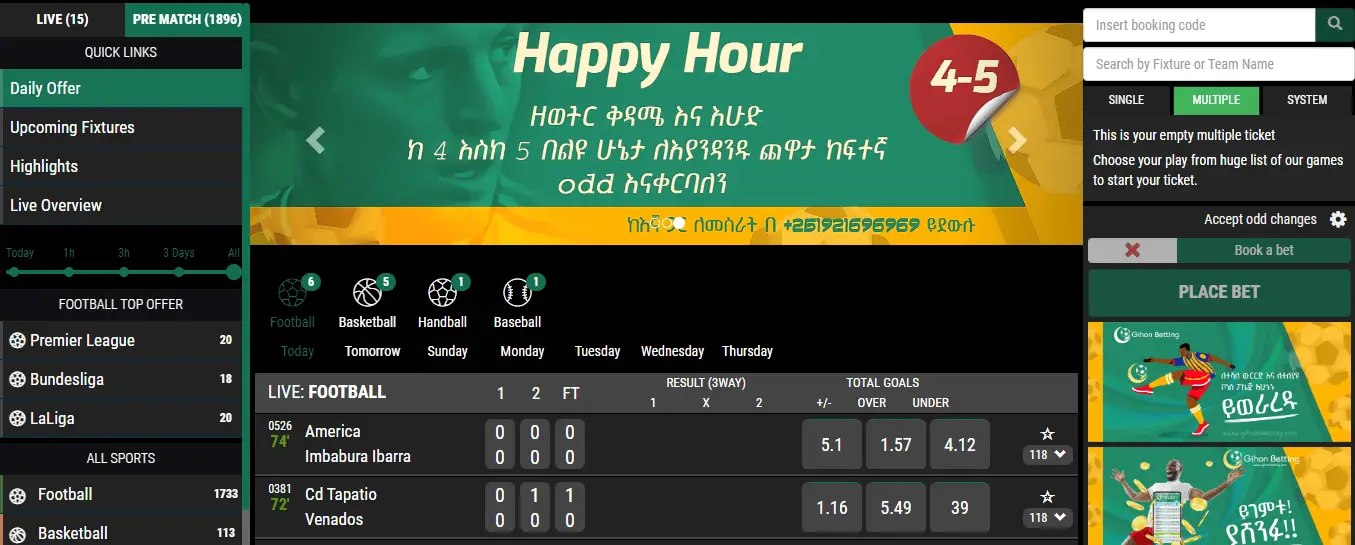Image resolution: width=1355 pixels, height=545 pixels.
Task: Open odd changes settings gear
Action: [x=1338, y=219]
